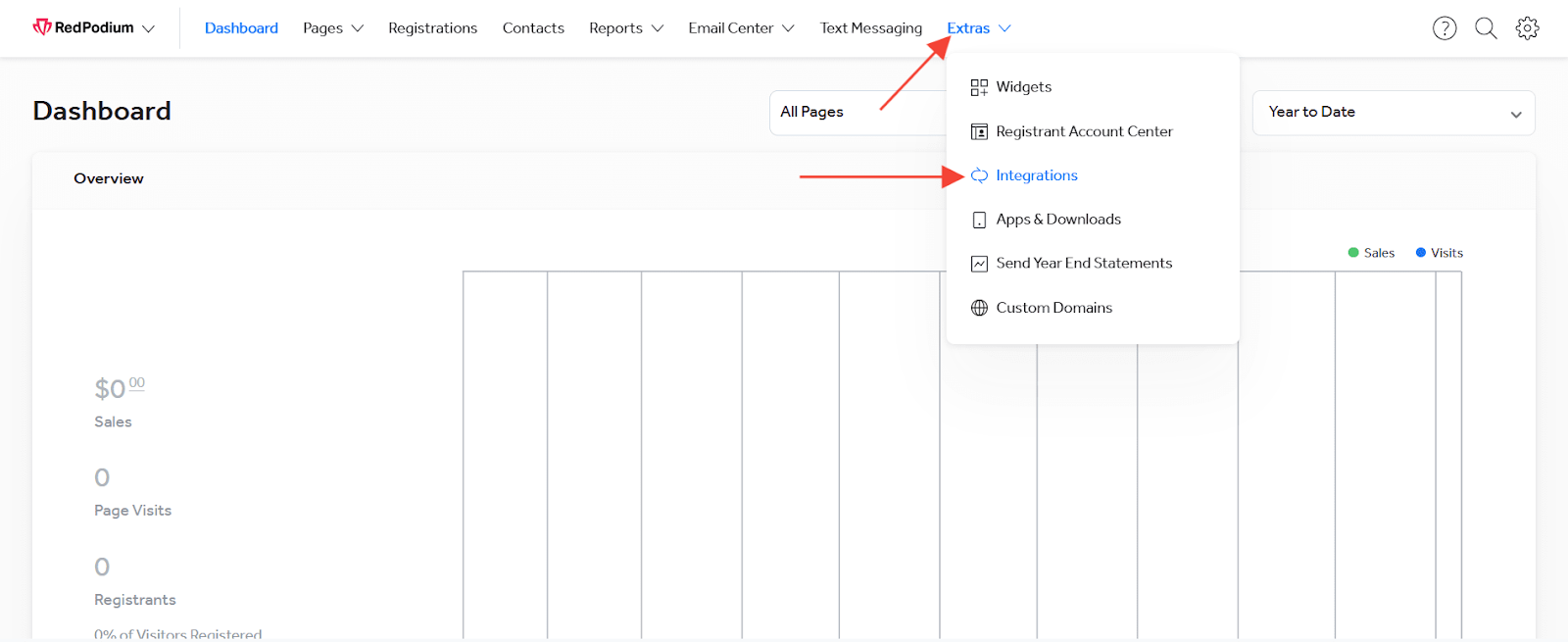Click the Widgets grid icon
The width and height of the screenshot is (1568, 642).
point(979,87)
